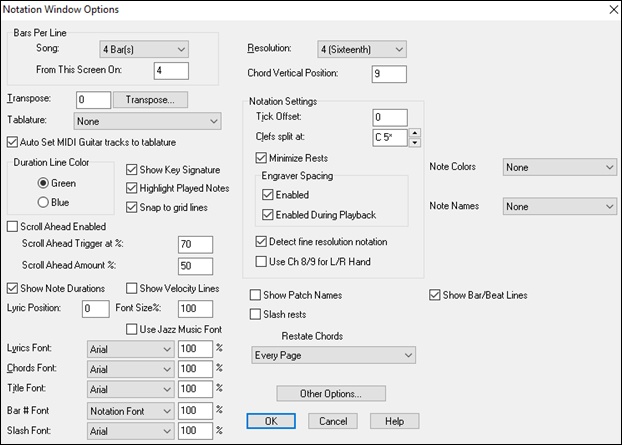Open the Song bars per line dropdown
The image size is (622, 445).
pos(143,49)
